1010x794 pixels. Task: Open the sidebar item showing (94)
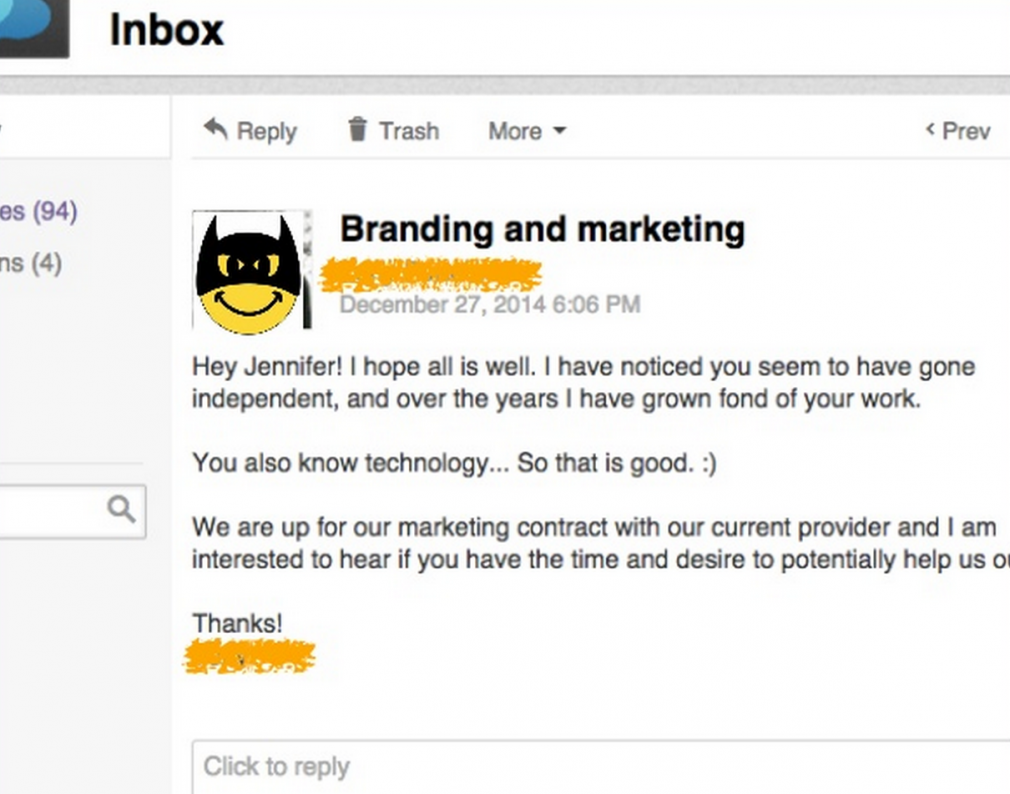(39, 211)
